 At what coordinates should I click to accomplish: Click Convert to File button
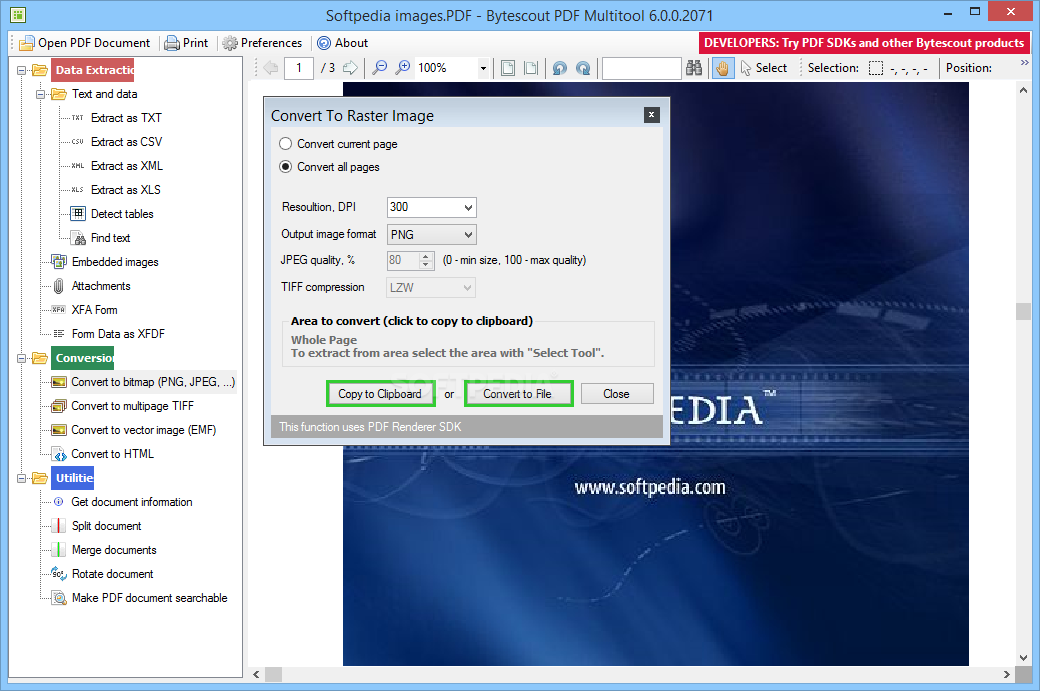518,394
